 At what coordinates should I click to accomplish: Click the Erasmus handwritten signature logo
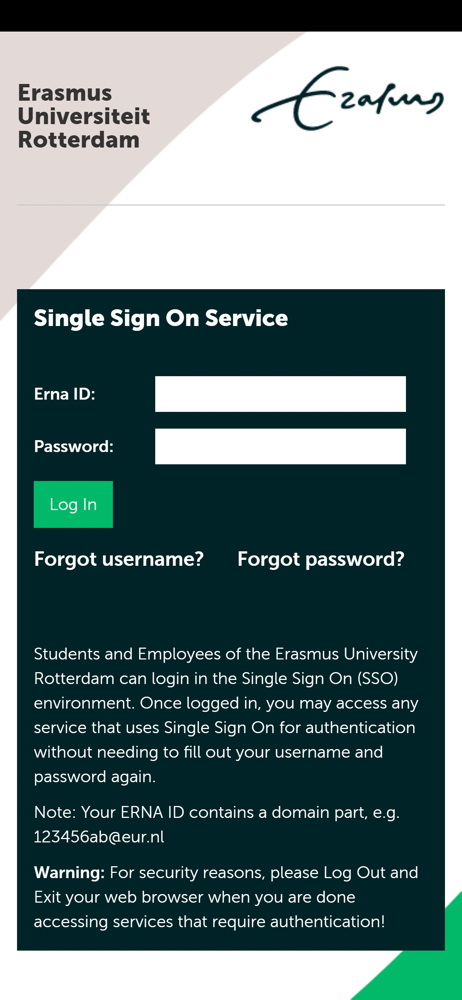click(348, 98)
